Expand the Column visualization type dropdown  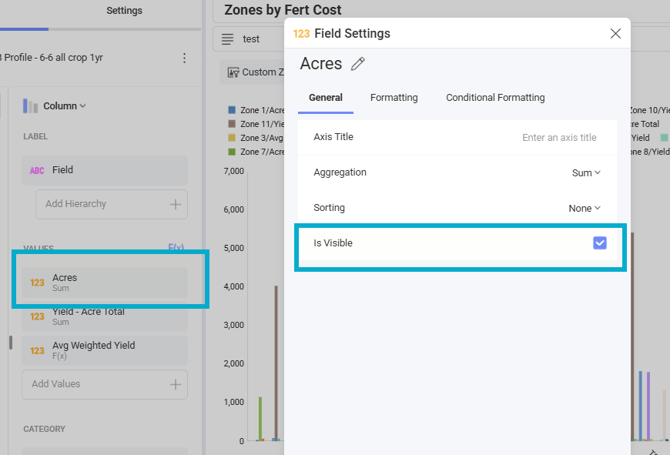[65, 106]
